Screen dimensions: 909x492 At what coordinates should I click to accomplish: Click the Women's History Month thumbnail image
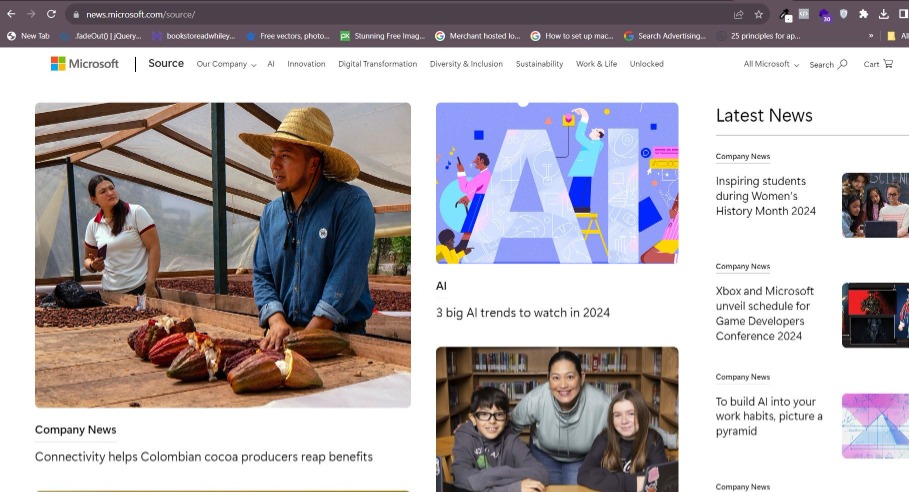(875, 205)
